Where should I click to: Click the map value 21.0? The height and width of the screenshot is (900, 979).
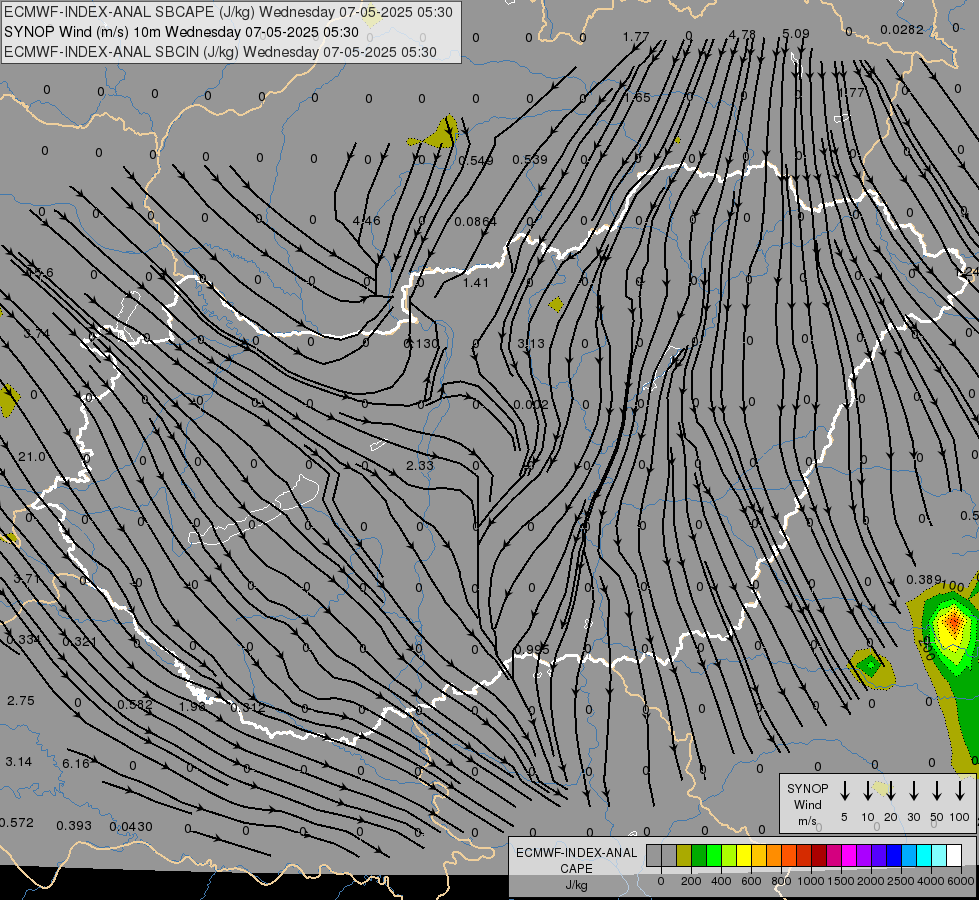point(31,457)
